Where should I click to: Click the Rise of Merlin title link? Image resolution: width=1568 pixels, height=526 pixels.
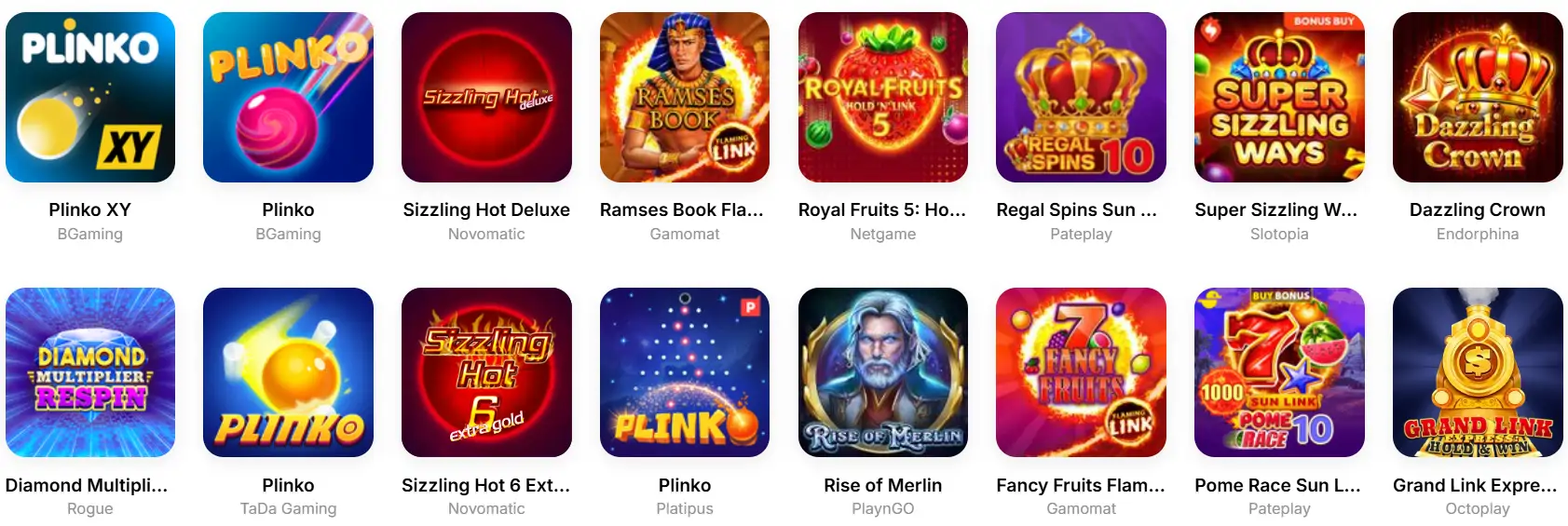tap(883, 485)
